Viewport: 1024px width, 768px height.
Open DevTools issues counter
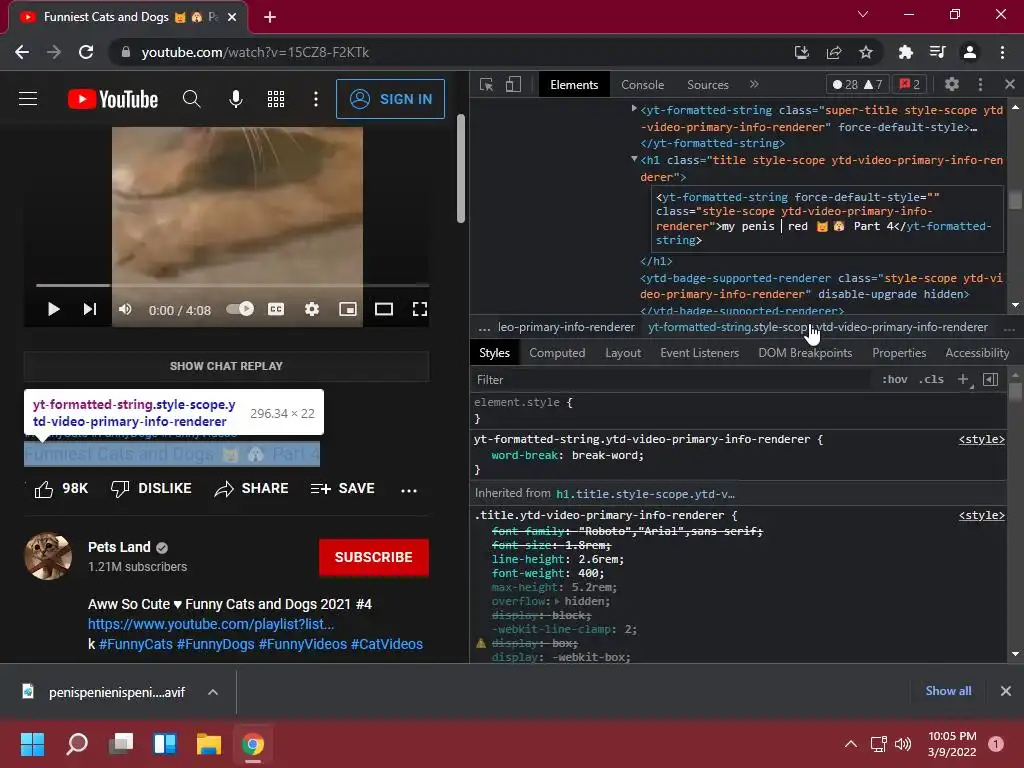pos(910,84)
